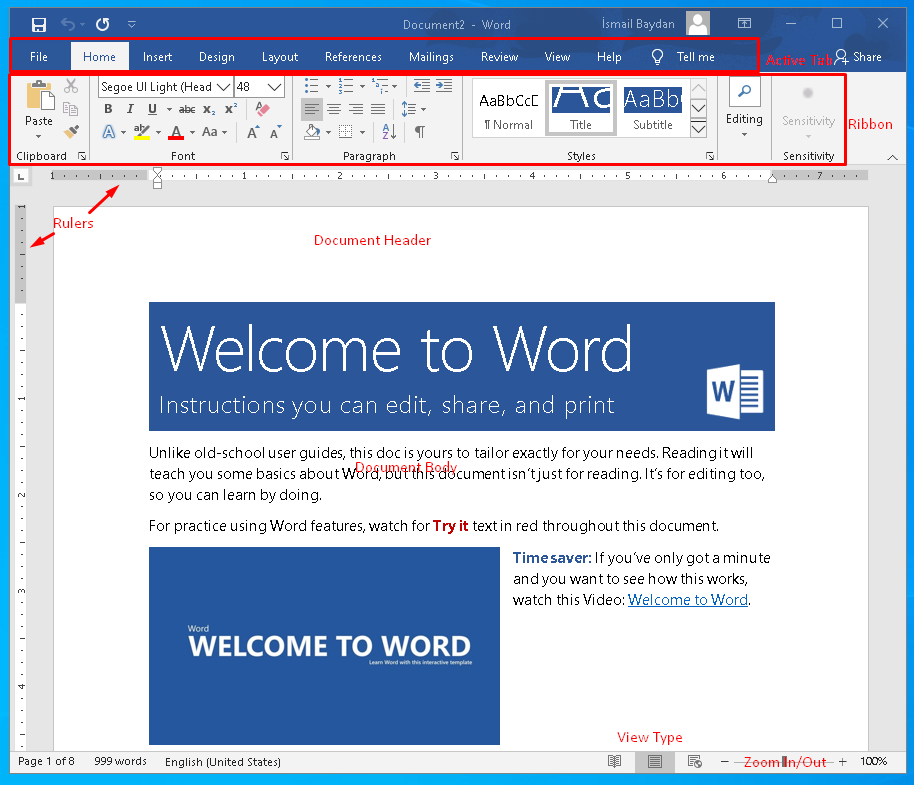Click the red Font Color A swatch
Image resolution: width=914 pixels, height=785 pixels.
(176, 132)
